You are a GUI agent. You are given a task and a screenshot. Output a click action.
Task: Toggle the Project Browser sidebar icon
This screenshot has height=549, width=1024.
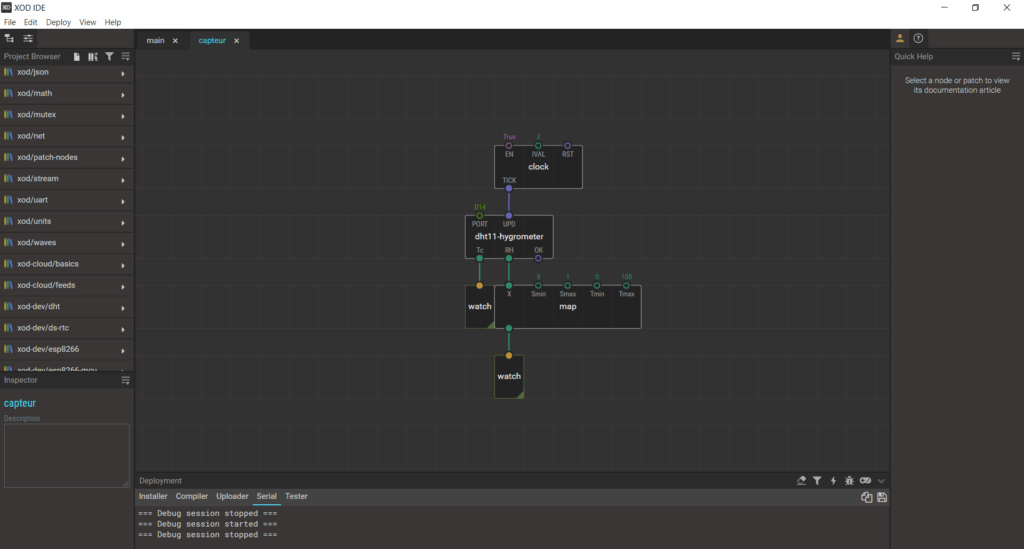pos(9,39)
